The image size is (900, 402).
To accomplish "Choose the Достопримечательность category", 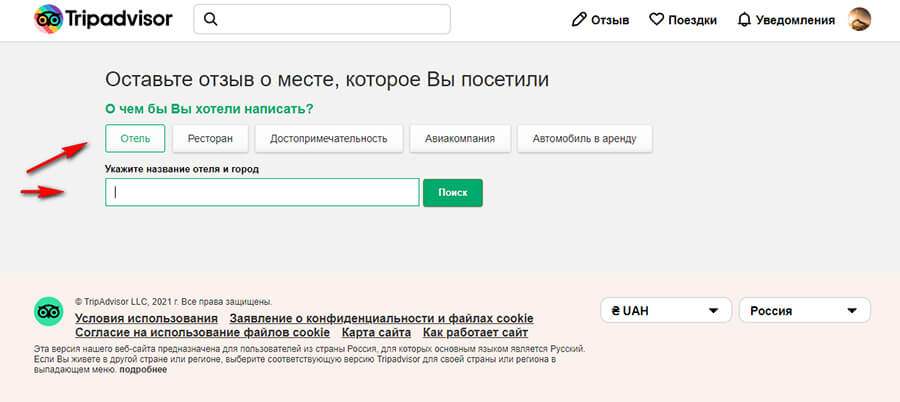I will point(328,138).
